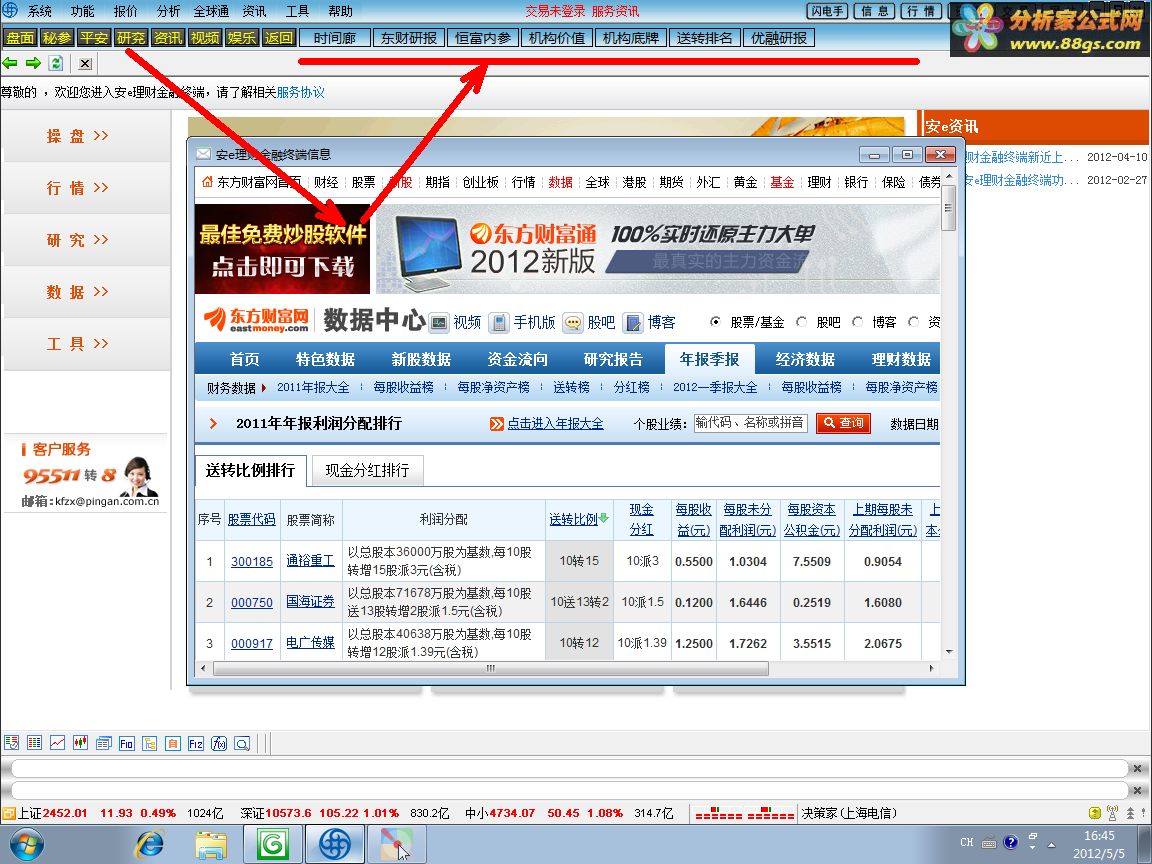Click the refresh page icon
Screen dimensions: 1152x864
pyautogui.click(x=56, y=63)
